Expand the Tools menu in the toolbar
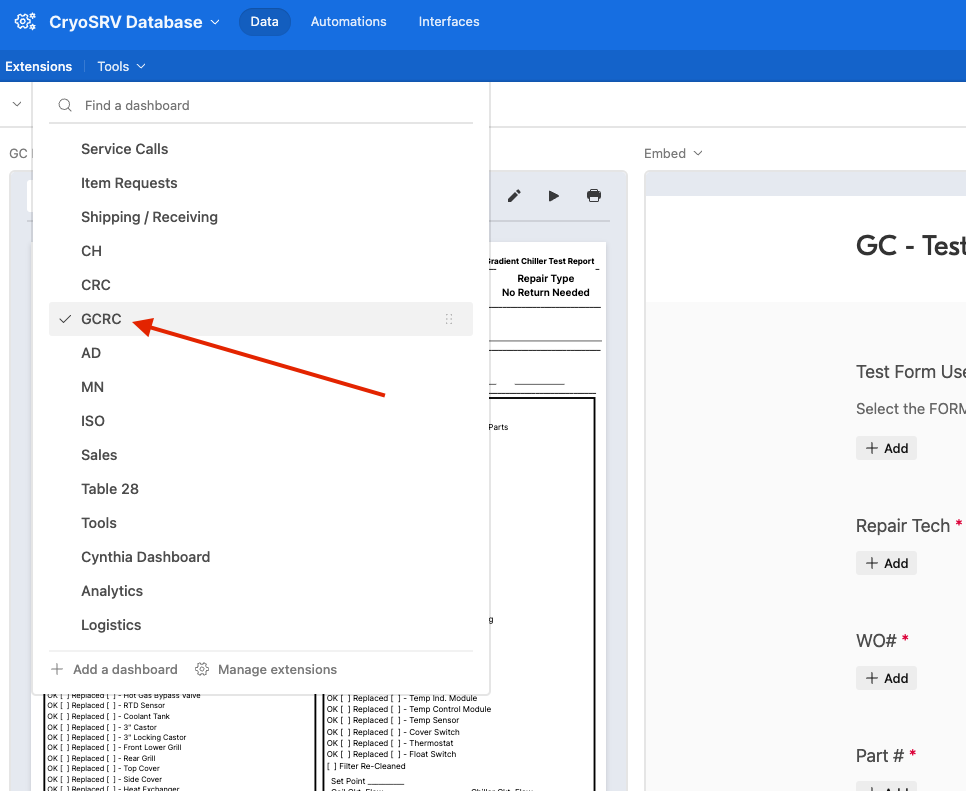The width and height of the screenshot is (966, 791). [120, 66]
